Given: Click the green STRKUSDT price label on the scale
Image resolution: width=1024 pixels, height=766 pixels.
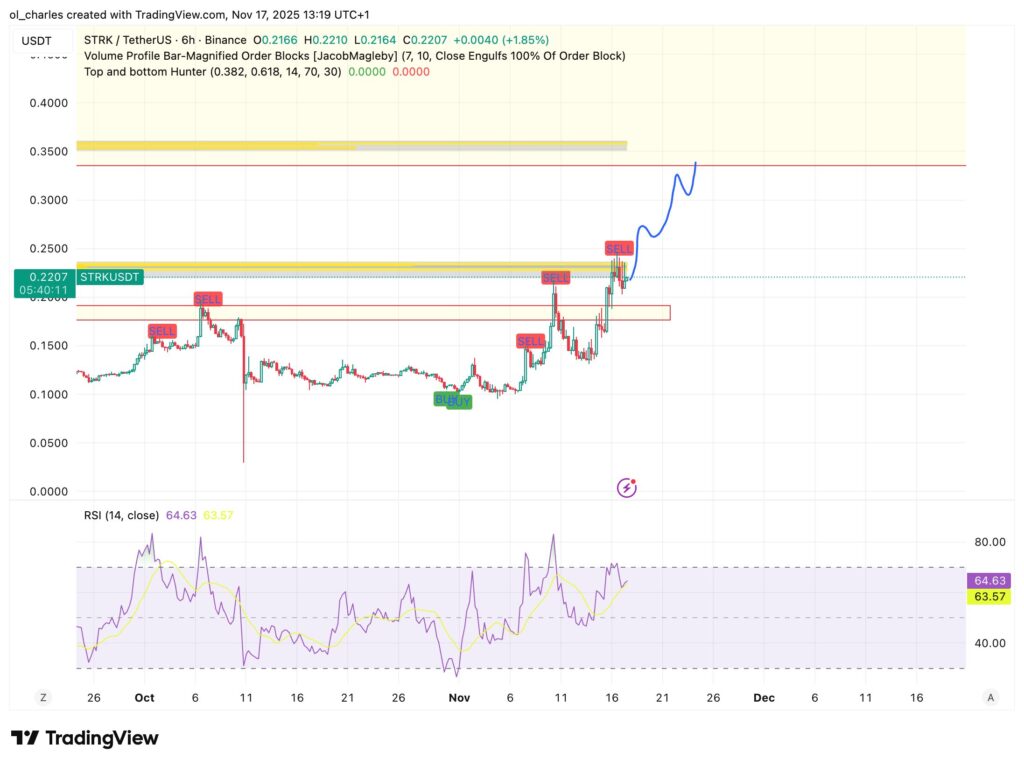Looking at the screenshot, I should pyautogui.click(x=110, y=276).
